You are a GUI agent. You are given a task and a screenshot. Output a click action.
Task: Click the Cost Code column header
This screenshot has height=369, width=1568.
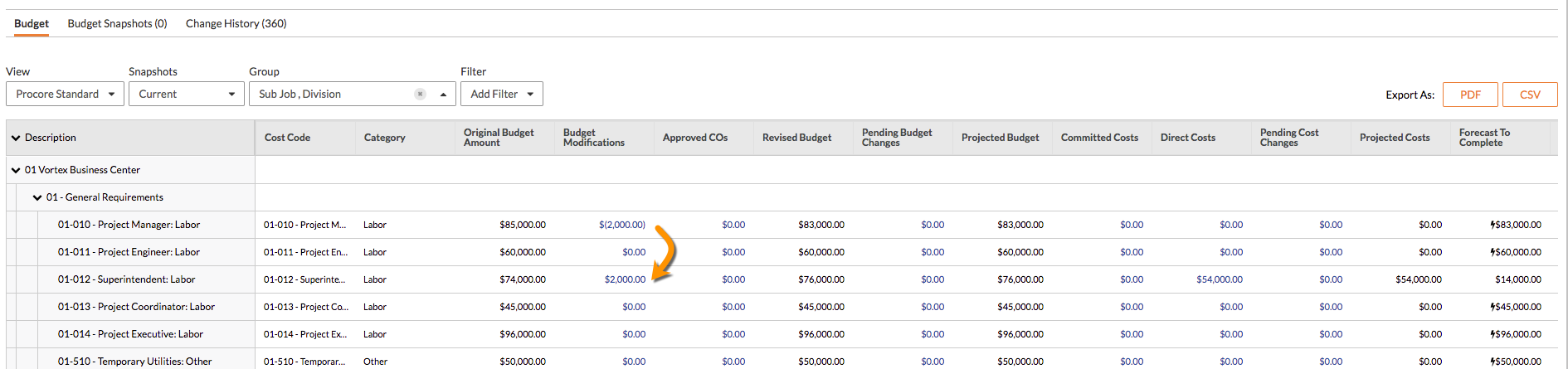click(287, 138)
